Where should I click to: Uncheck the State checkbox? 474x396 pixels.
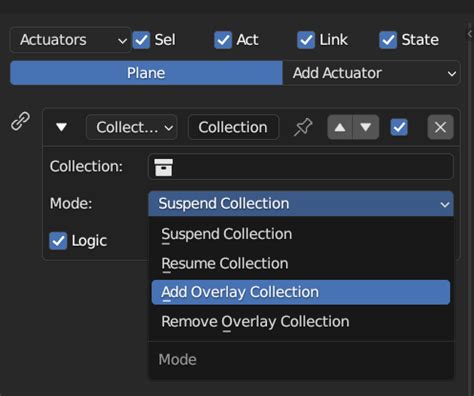388,40
